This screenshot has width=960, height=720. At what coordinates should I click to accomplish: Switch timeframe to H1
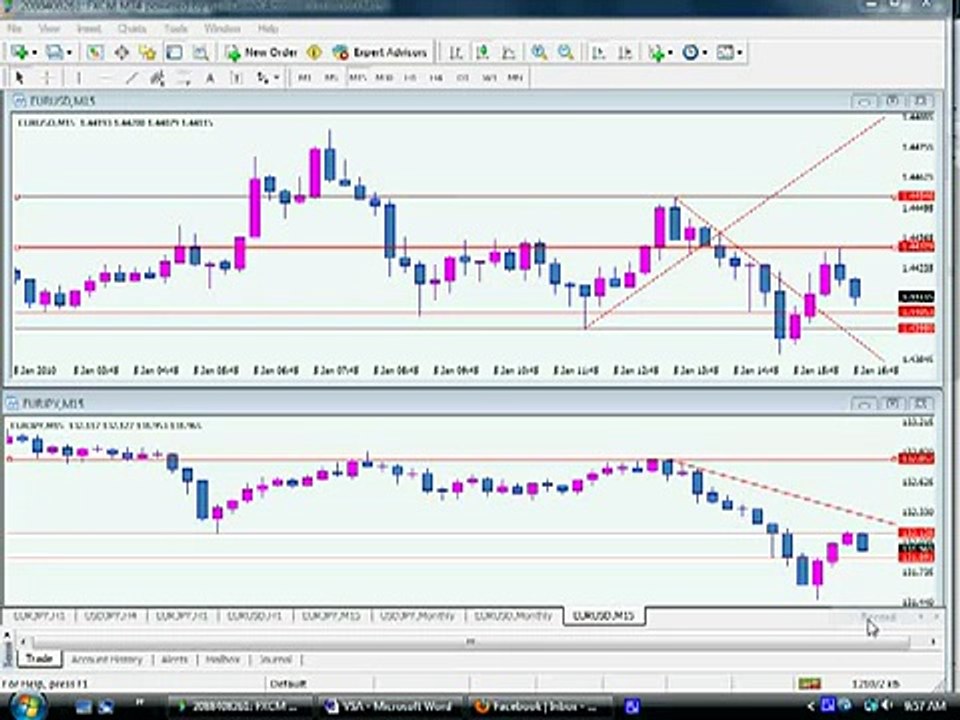tap(410, 78)
